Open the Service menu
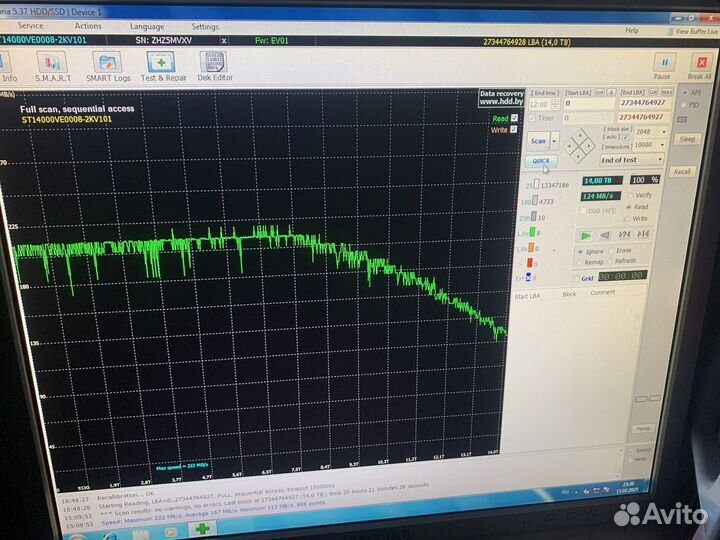Image resolution: width=720 pixels, height=540 pixels. 31,26
